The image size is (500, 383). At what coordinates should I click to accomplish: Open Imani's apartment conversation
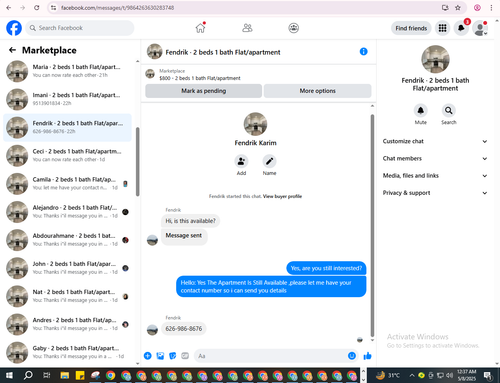coord(68,99)
